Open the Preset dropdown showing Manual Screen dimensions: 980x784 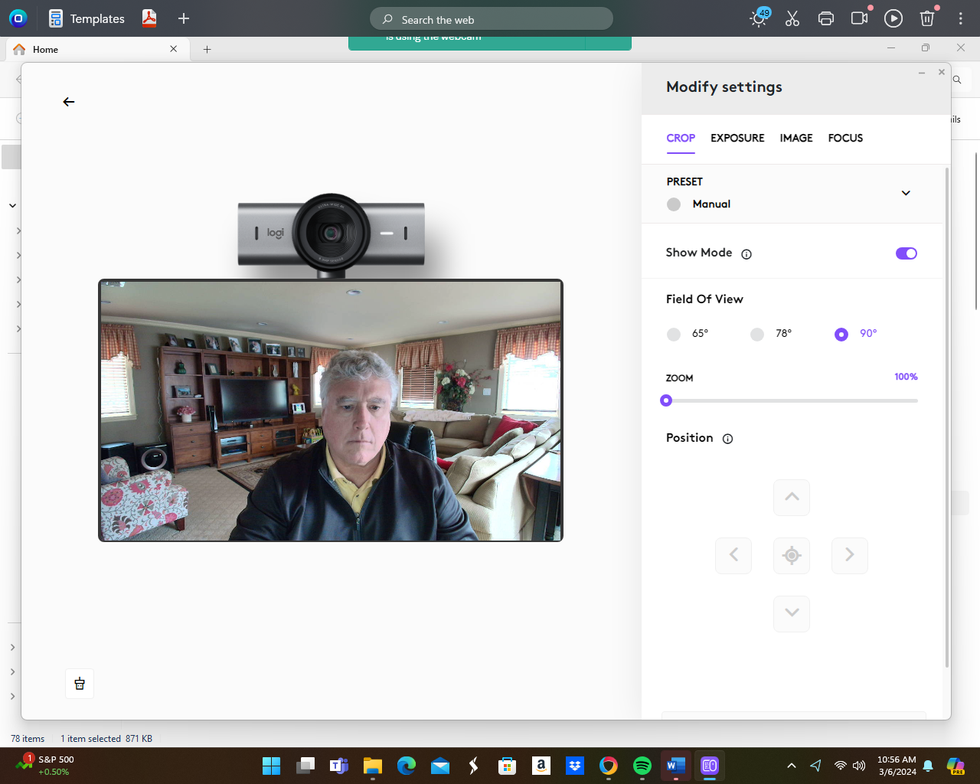click(906, 192)
